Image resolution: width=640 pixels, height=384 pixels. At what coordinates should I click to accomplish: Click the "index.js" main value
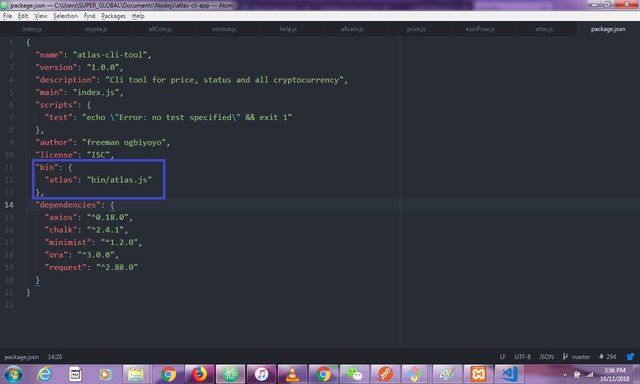point(96,92)
